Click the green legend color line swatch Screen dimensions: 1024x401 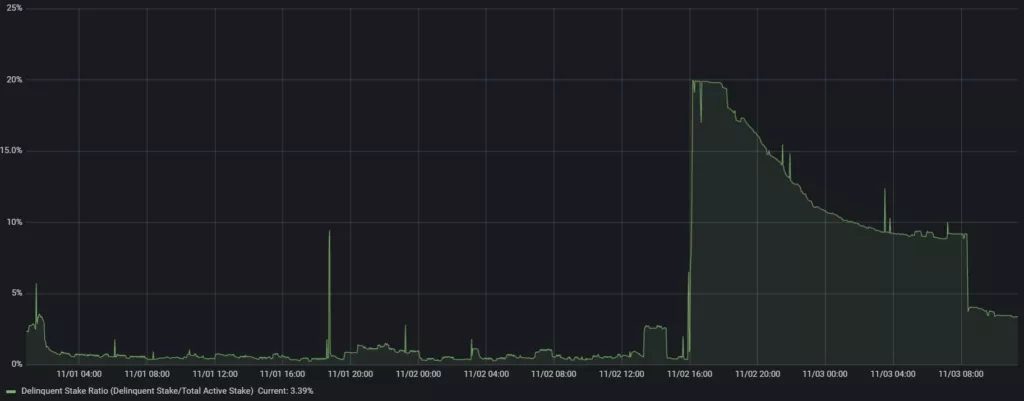(x=11, y=391)
